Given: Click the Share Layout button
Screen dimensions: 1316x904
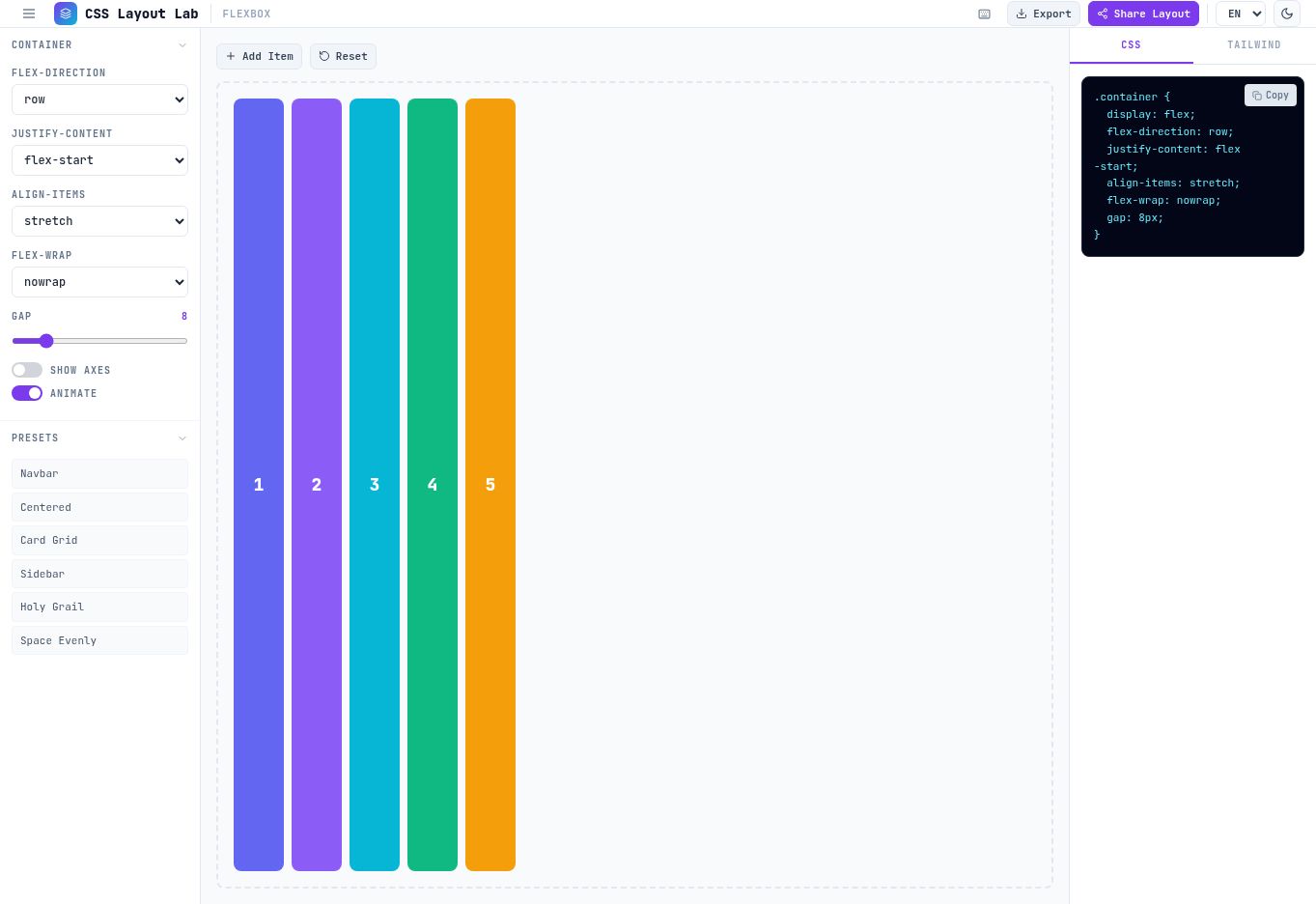Looking at the screenshot, I should tap(1143, 14).
